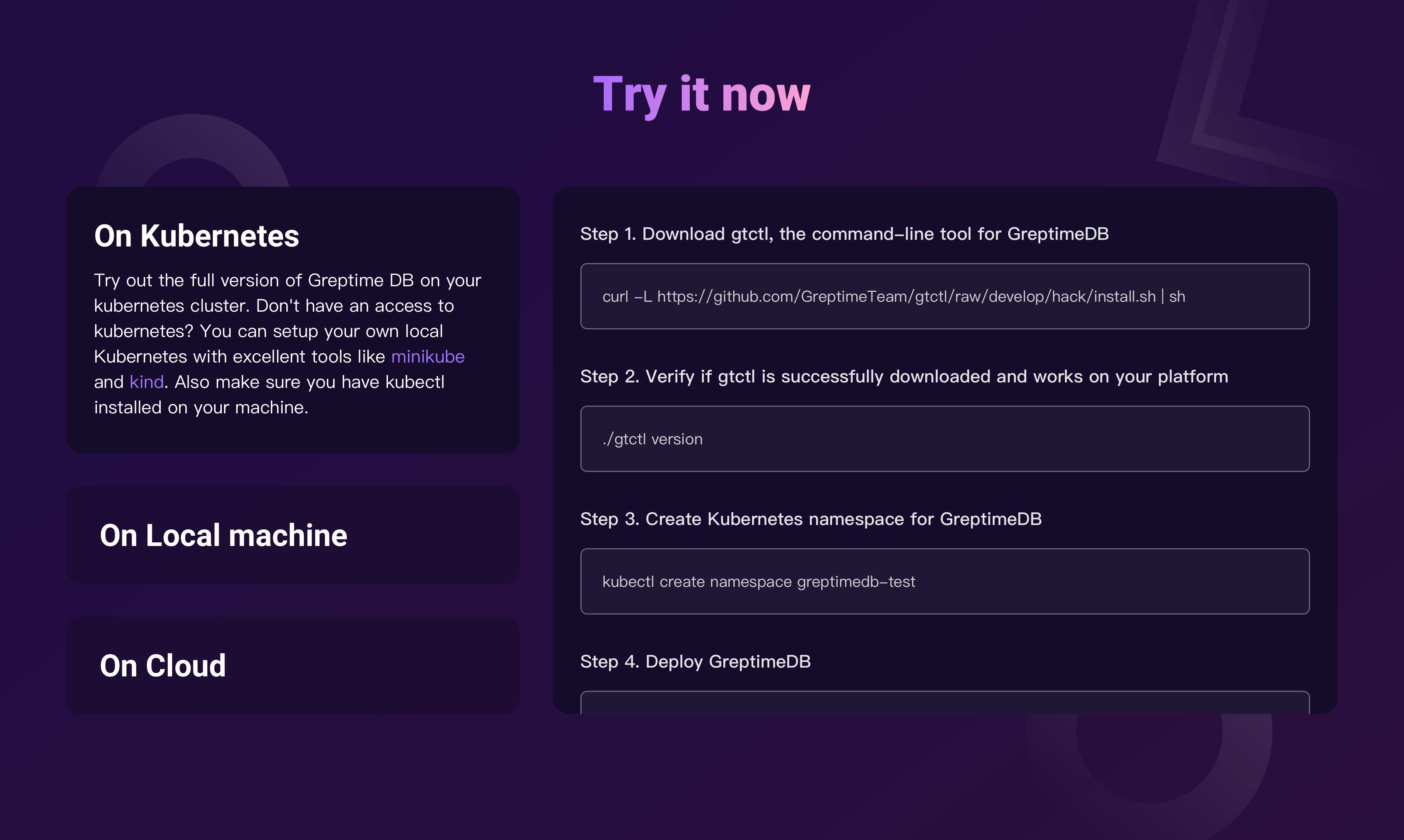Open the On Cloud tab
The image size is (1404, 840).
[293, 665]
